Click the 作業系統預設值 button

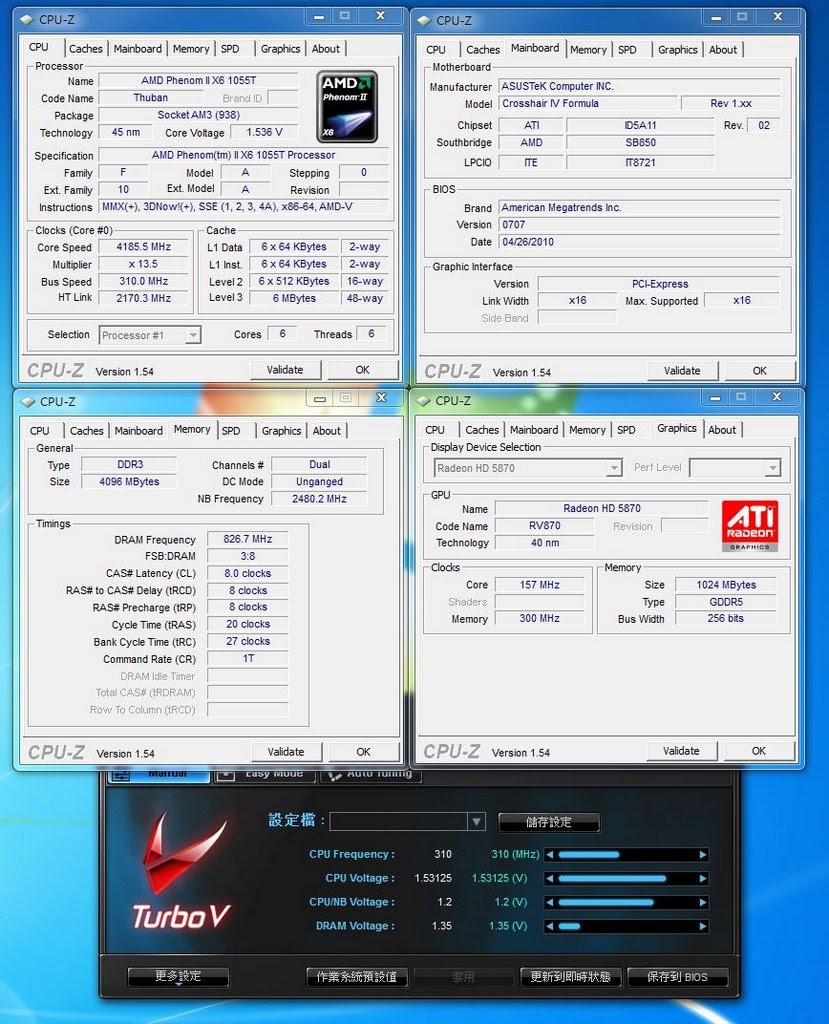pyautogui.click(x=357, y=977)
